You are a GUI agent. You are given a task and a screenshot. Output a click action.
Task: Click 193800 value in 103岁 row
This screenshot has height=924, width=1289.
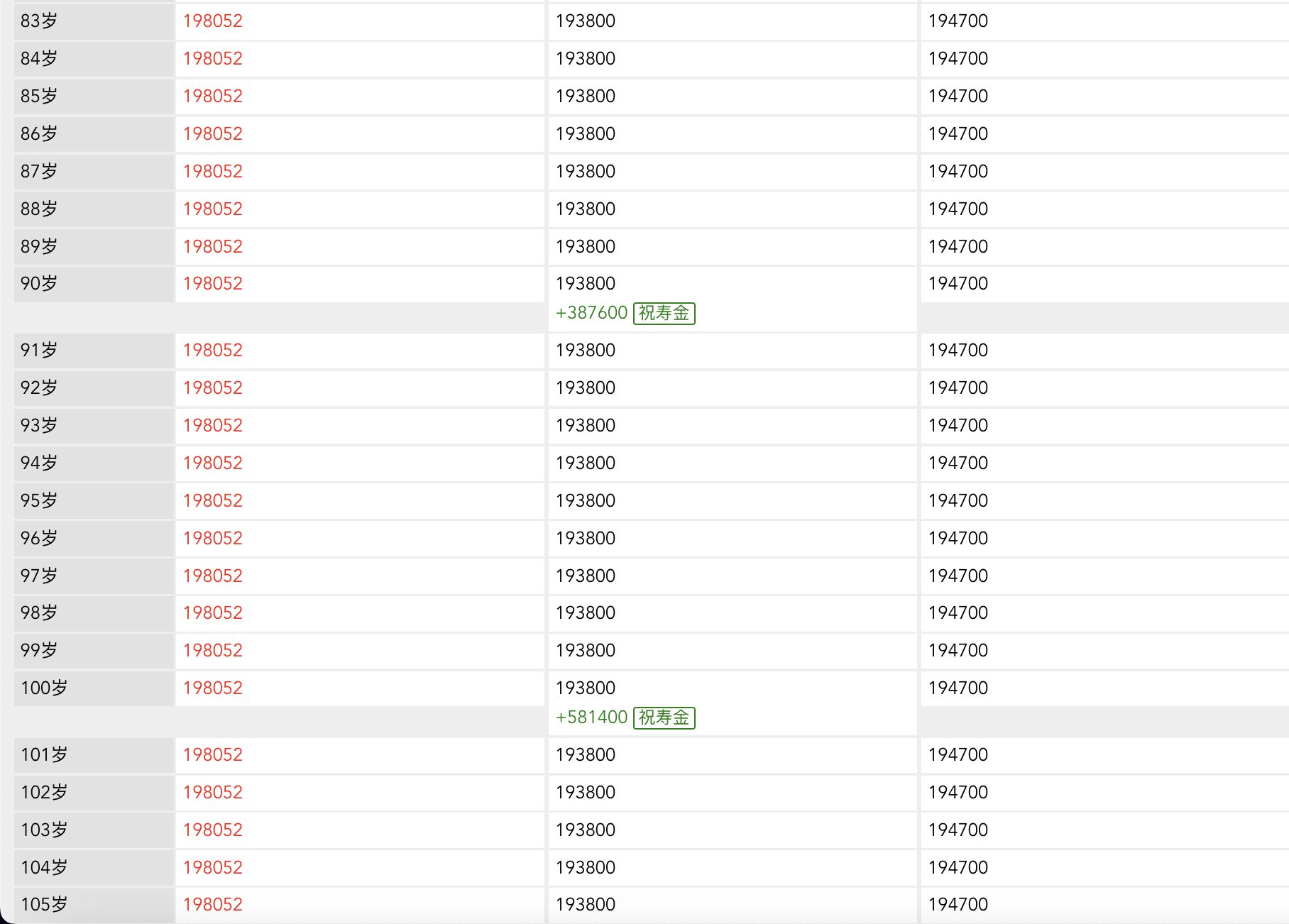pyautogui.click(x=586, y=830)
